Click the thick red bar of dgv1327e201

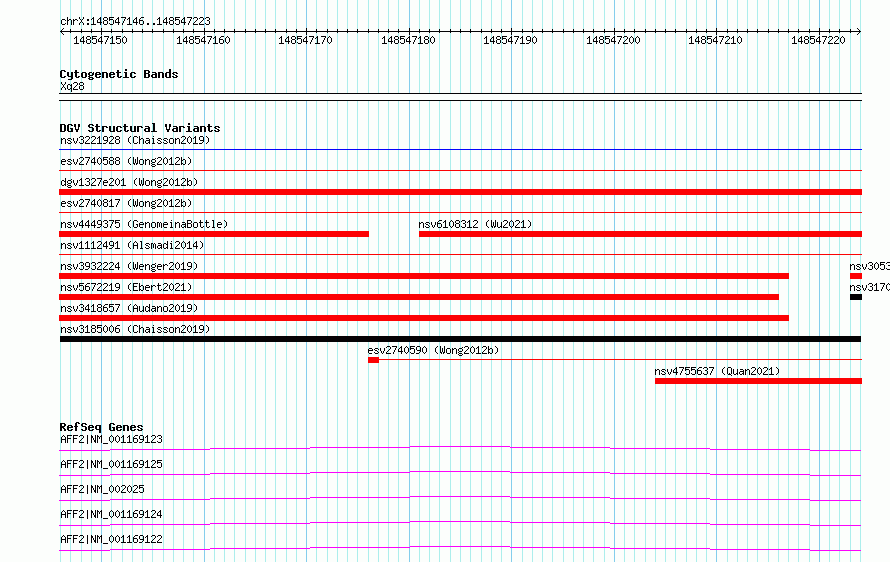click(x=460, y=192)
